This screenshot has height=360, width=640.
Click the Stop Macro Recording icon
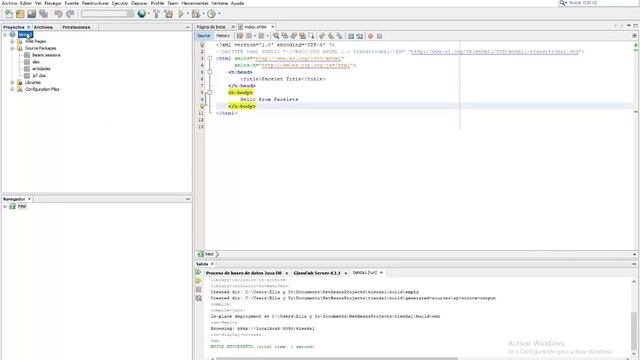pos(379,36)
